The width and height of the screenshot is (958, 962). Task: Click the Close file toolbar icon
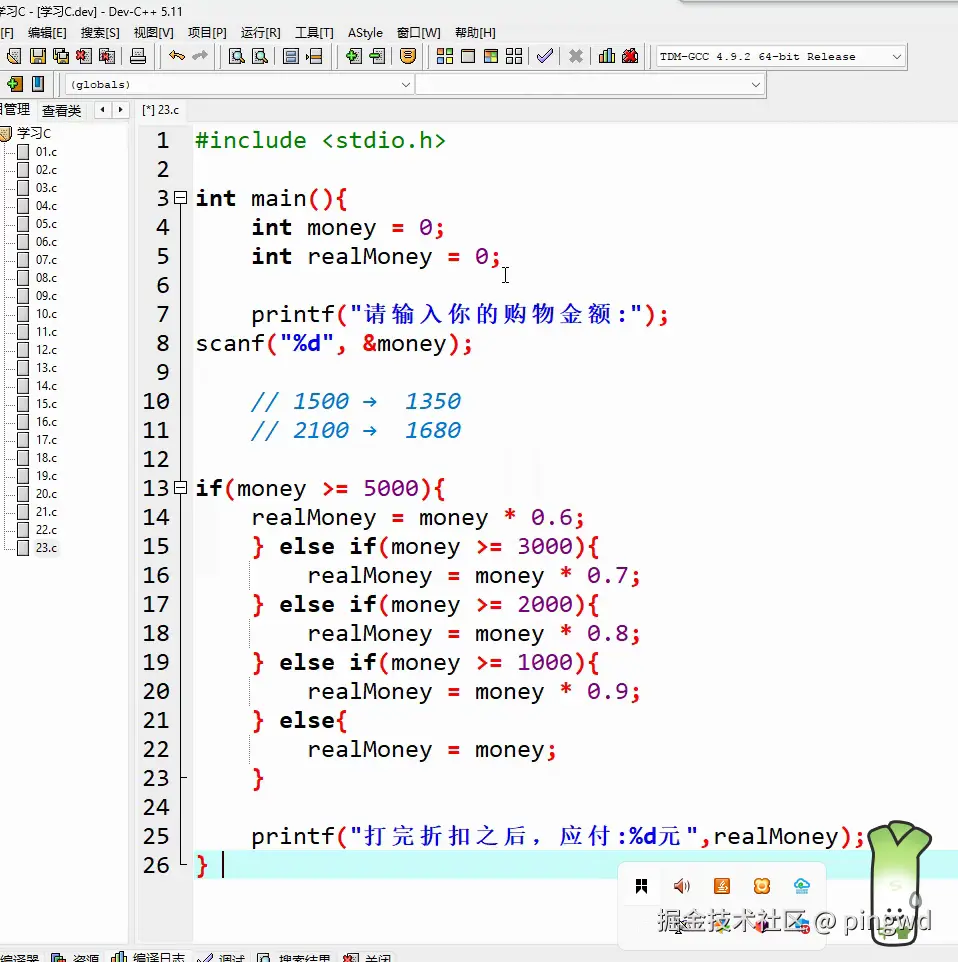click(x=84, y=56)
